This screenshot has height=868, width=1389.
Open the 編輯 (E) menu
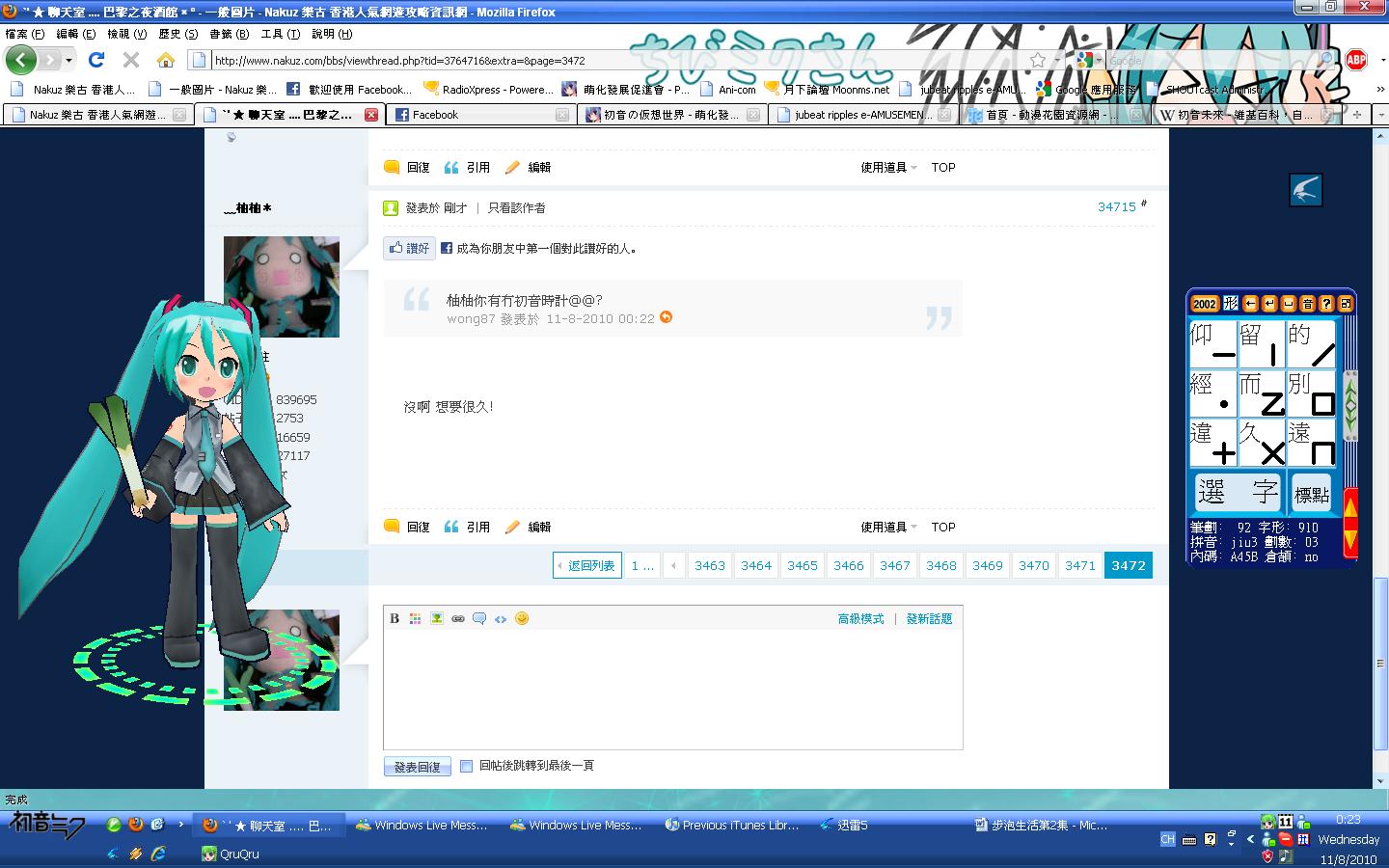76,34
